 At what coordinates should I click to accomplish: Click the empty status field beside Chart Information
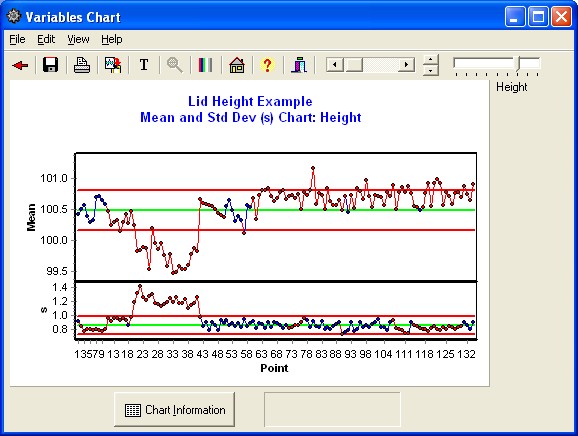(x=332, y=409)
